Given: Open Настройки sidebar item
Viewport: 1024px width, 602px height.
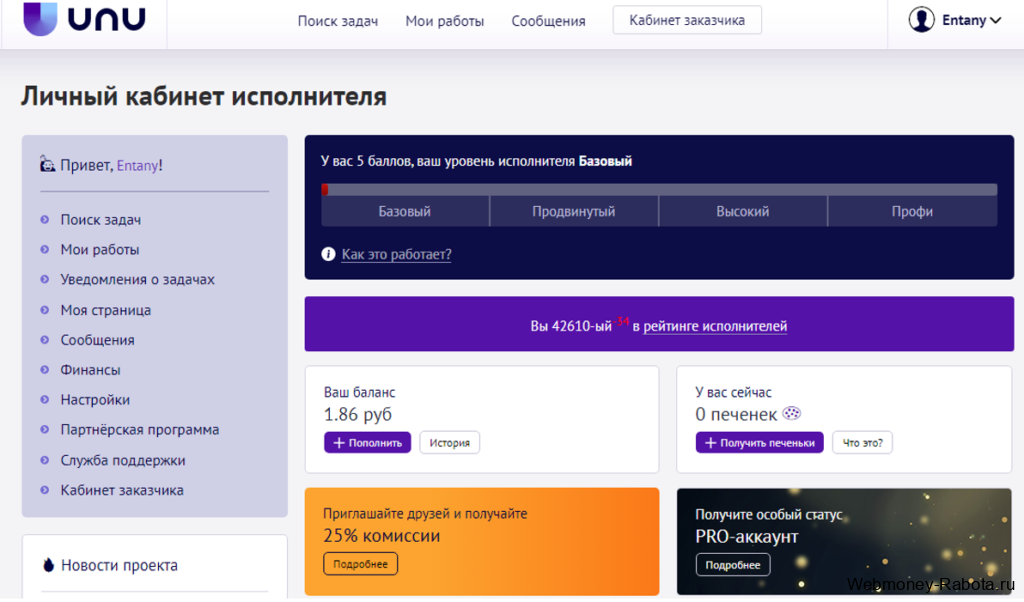Looking at the screenshot, I should point(95,400).
